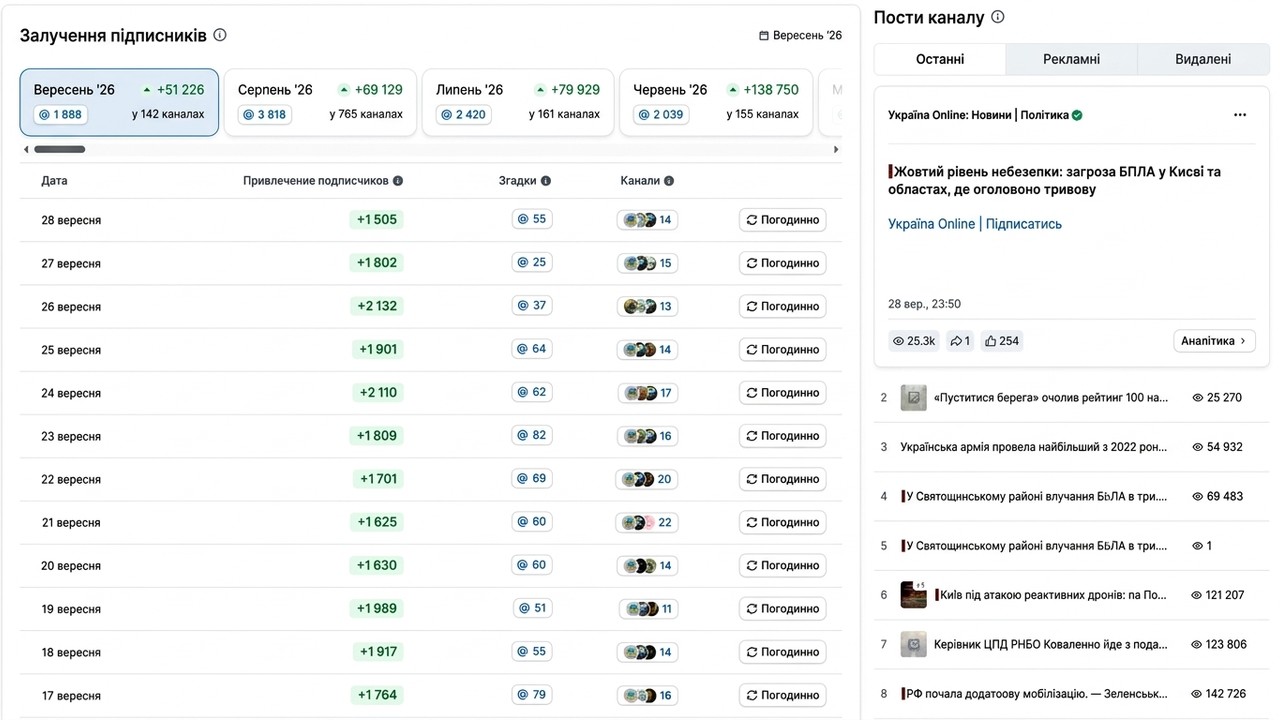Click info icon beside Привлечение подписчиков column
Screen dimensions: 1280x720
coord(398,181)
